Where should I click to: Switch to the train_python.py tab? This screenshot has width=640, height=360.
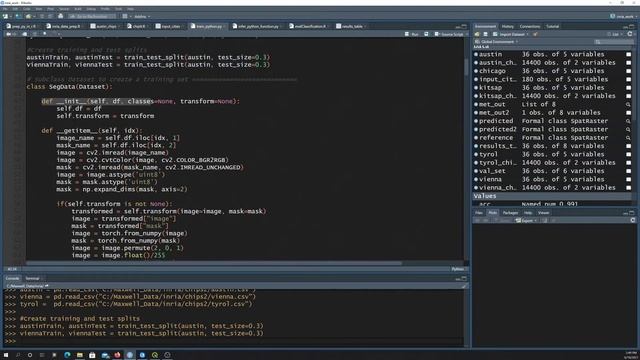[209, 26]
